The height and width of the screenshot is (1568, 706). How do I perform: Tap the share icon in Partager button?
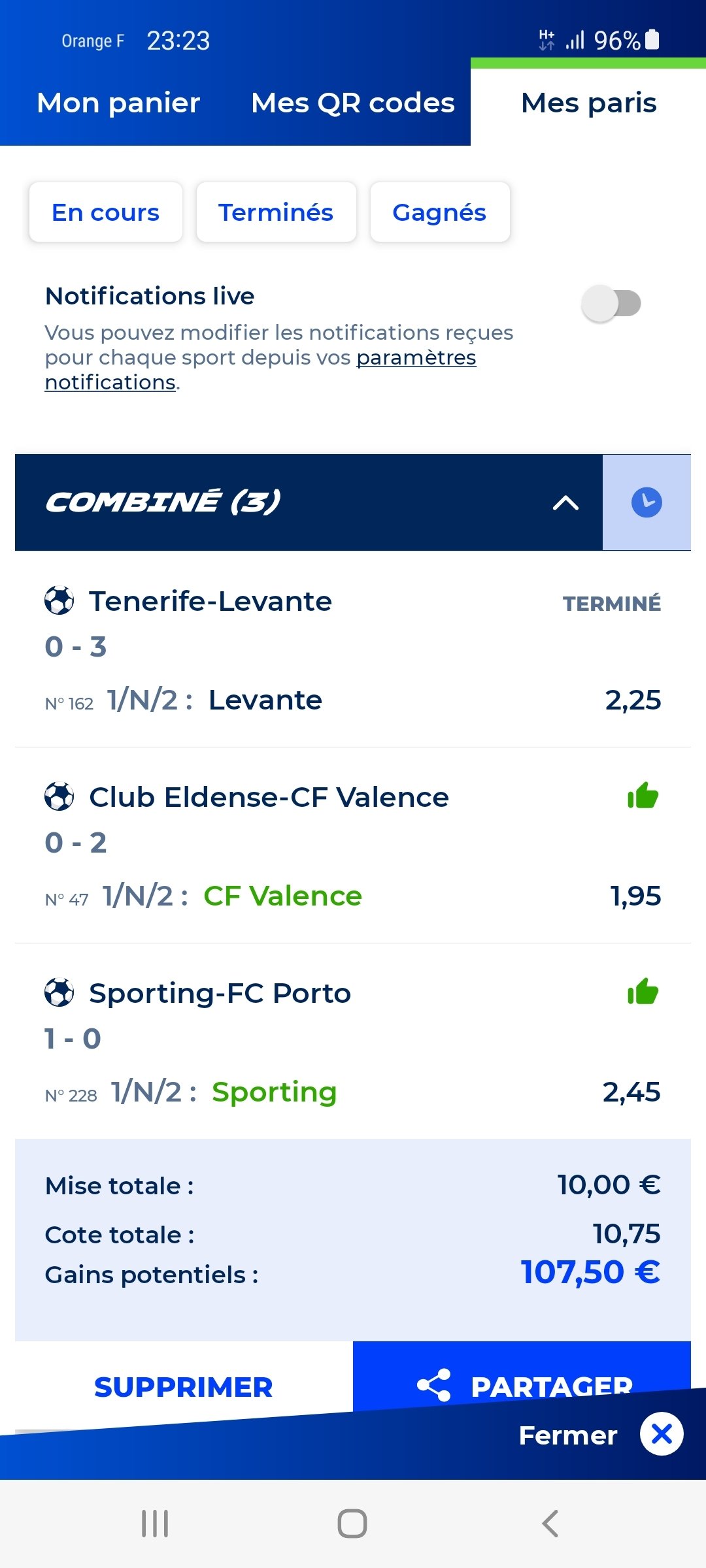coord(434,1385)
